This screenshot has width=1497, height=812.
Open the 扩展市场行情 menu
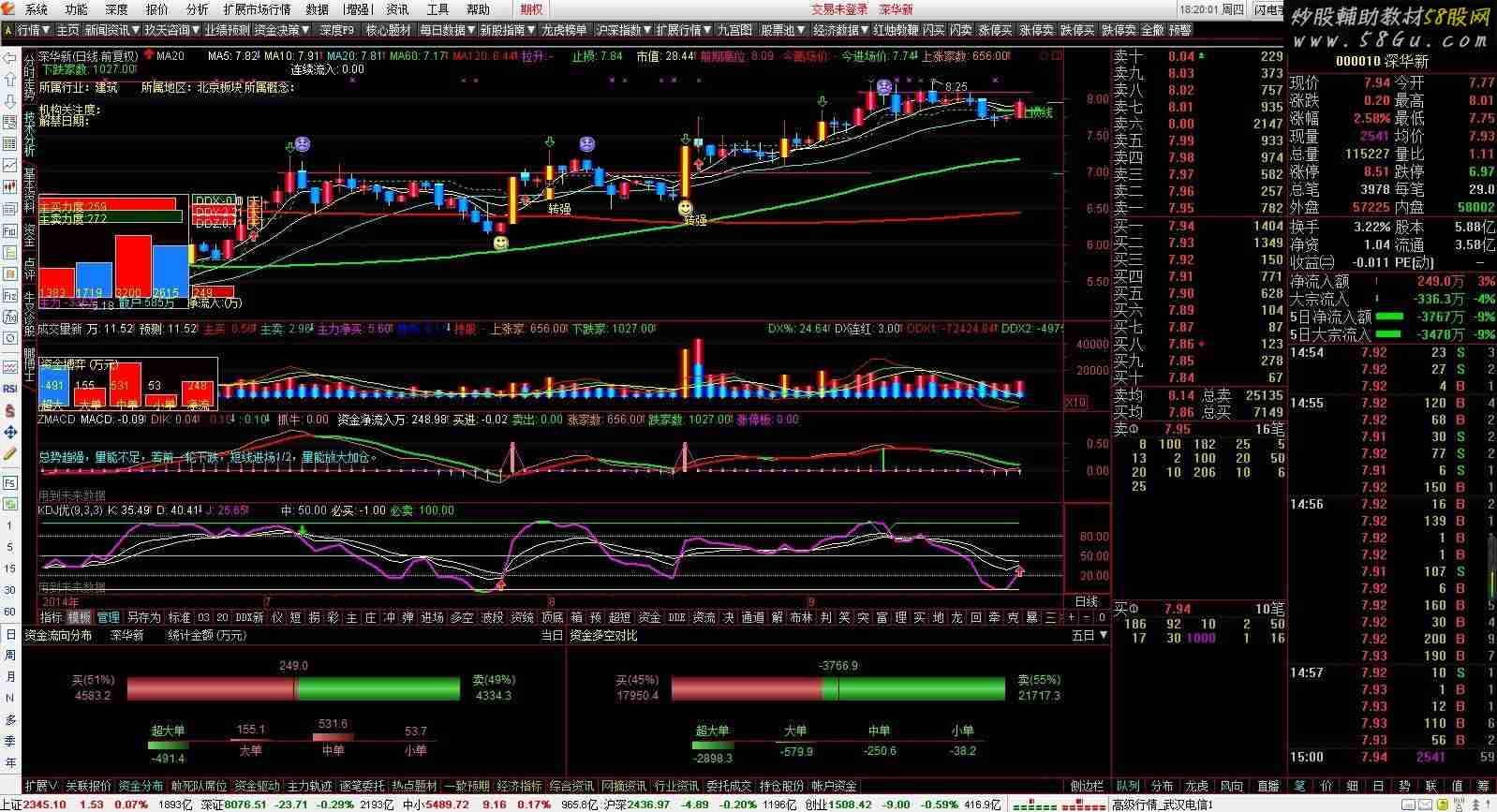tap(257, 9)
